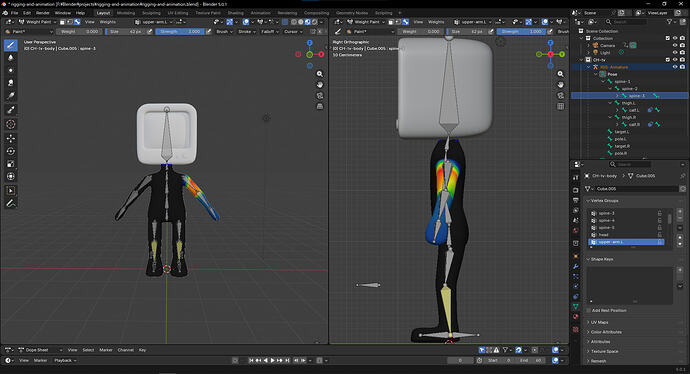Screen dimensions: 690x374
Task: Open the Render properties tab
Action: pos(576,190)
